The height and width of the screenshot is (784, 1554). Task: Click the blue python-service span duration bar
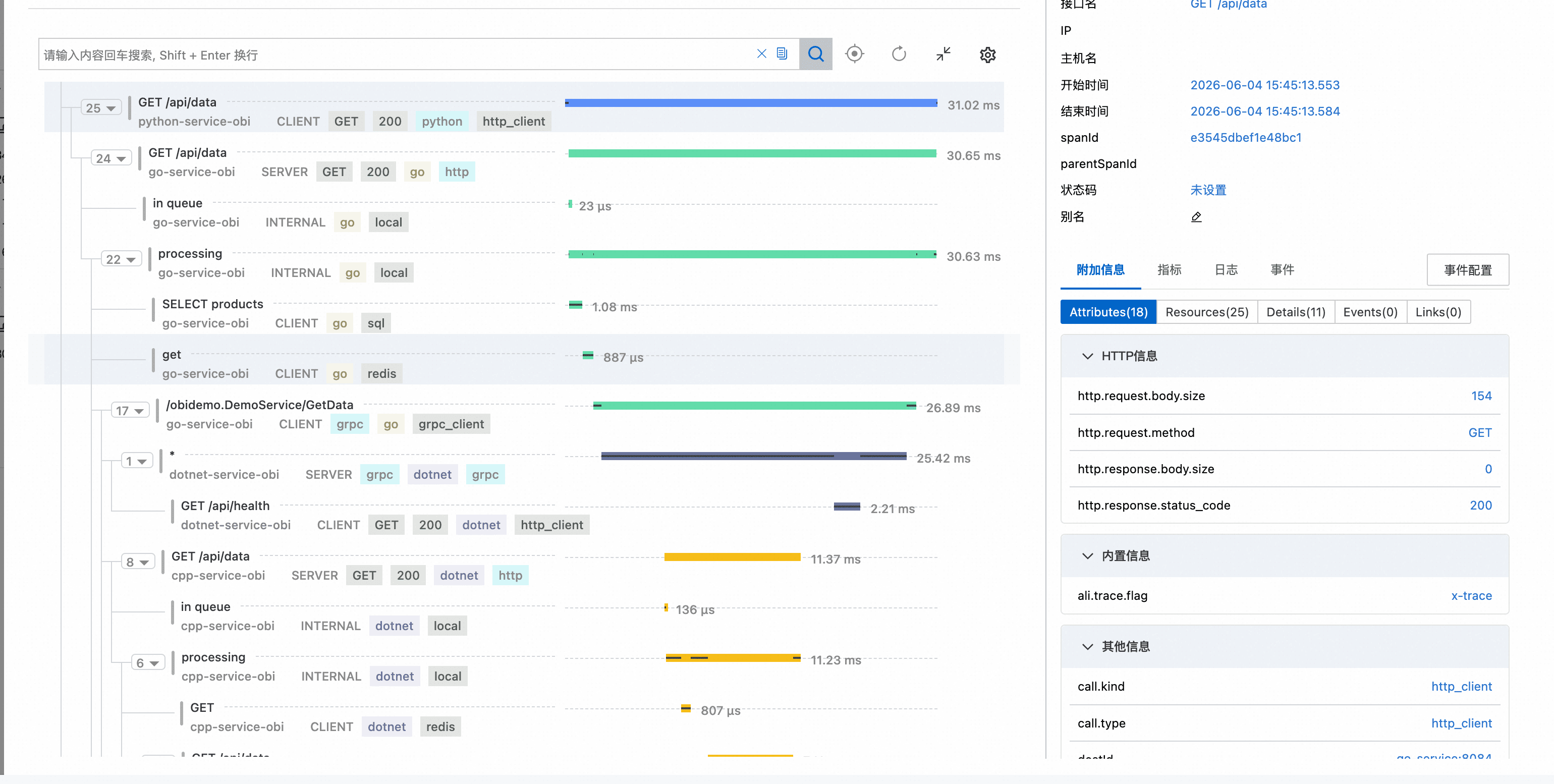(x=751, y=103)
